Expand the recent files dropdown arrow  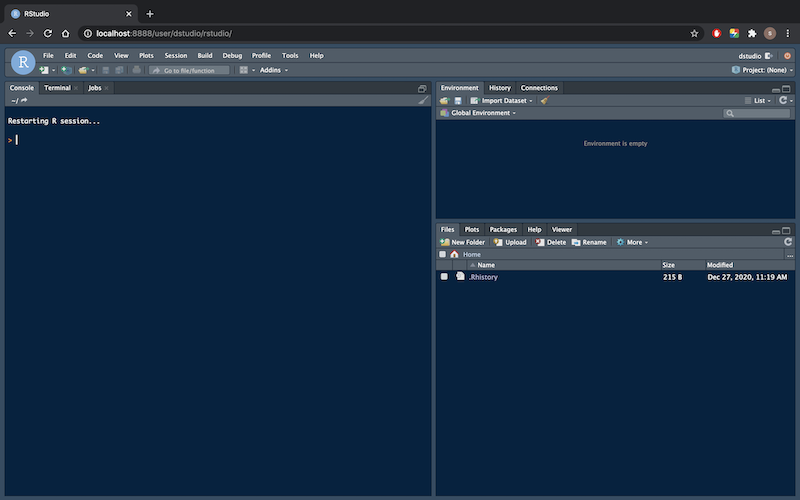[93, 70]
